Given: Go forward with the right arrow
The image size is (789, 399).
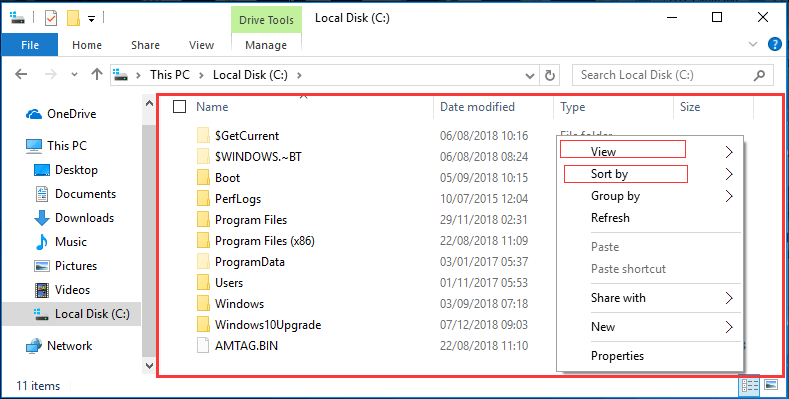Looking at the screenshot, I should 51,74.
